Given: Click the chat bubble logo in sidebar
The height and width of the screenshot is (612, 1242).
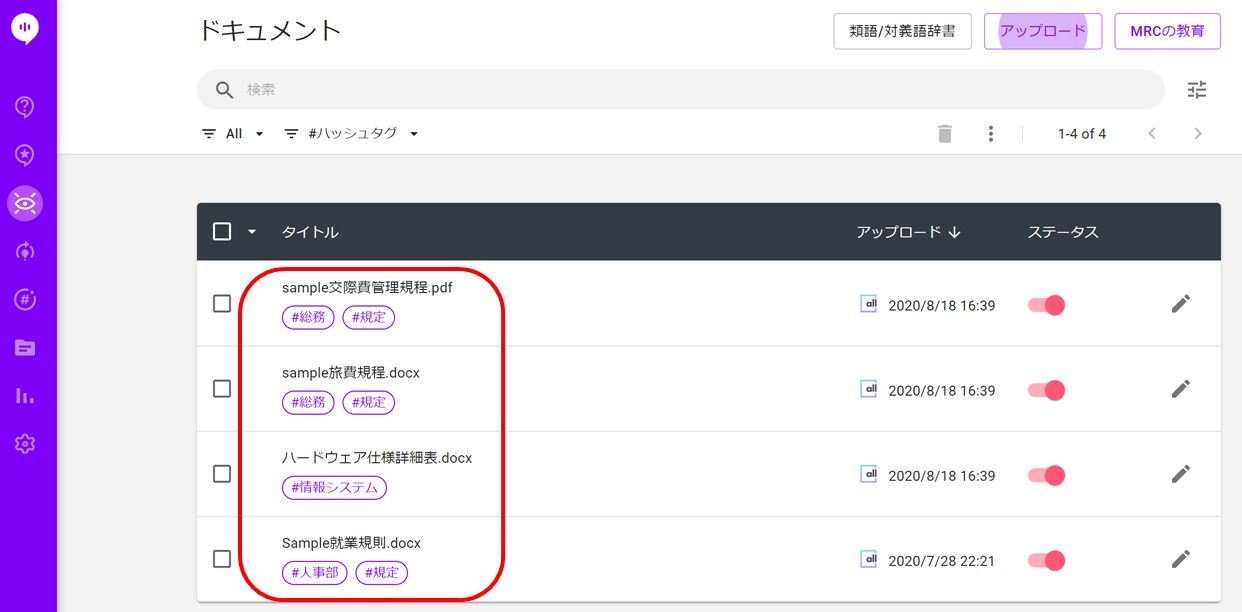Looking at the screenshot, I should pos(25,29).
